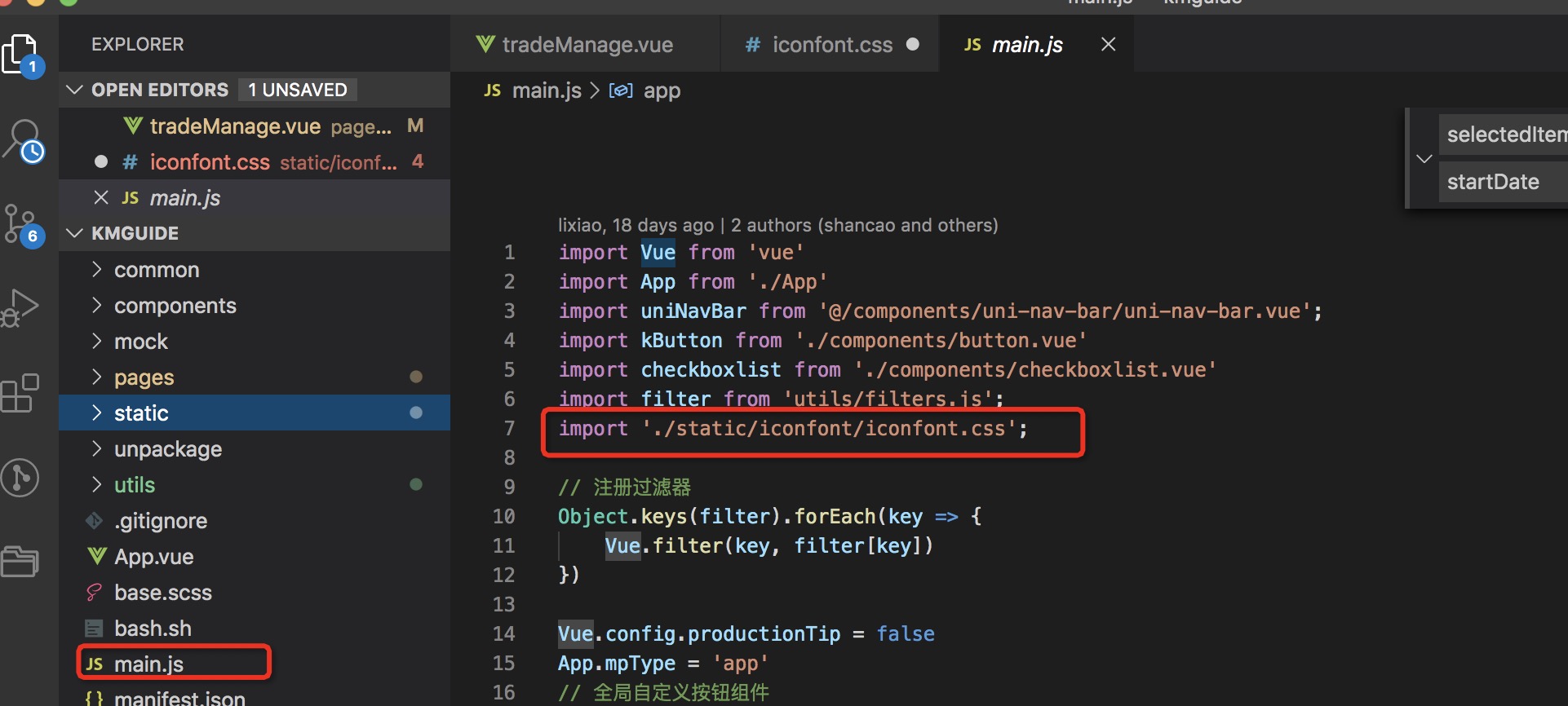Viewport: 1568px width, 706px height.
Task: Click app symbol in the breadcrumb
Action: (662, 90)
